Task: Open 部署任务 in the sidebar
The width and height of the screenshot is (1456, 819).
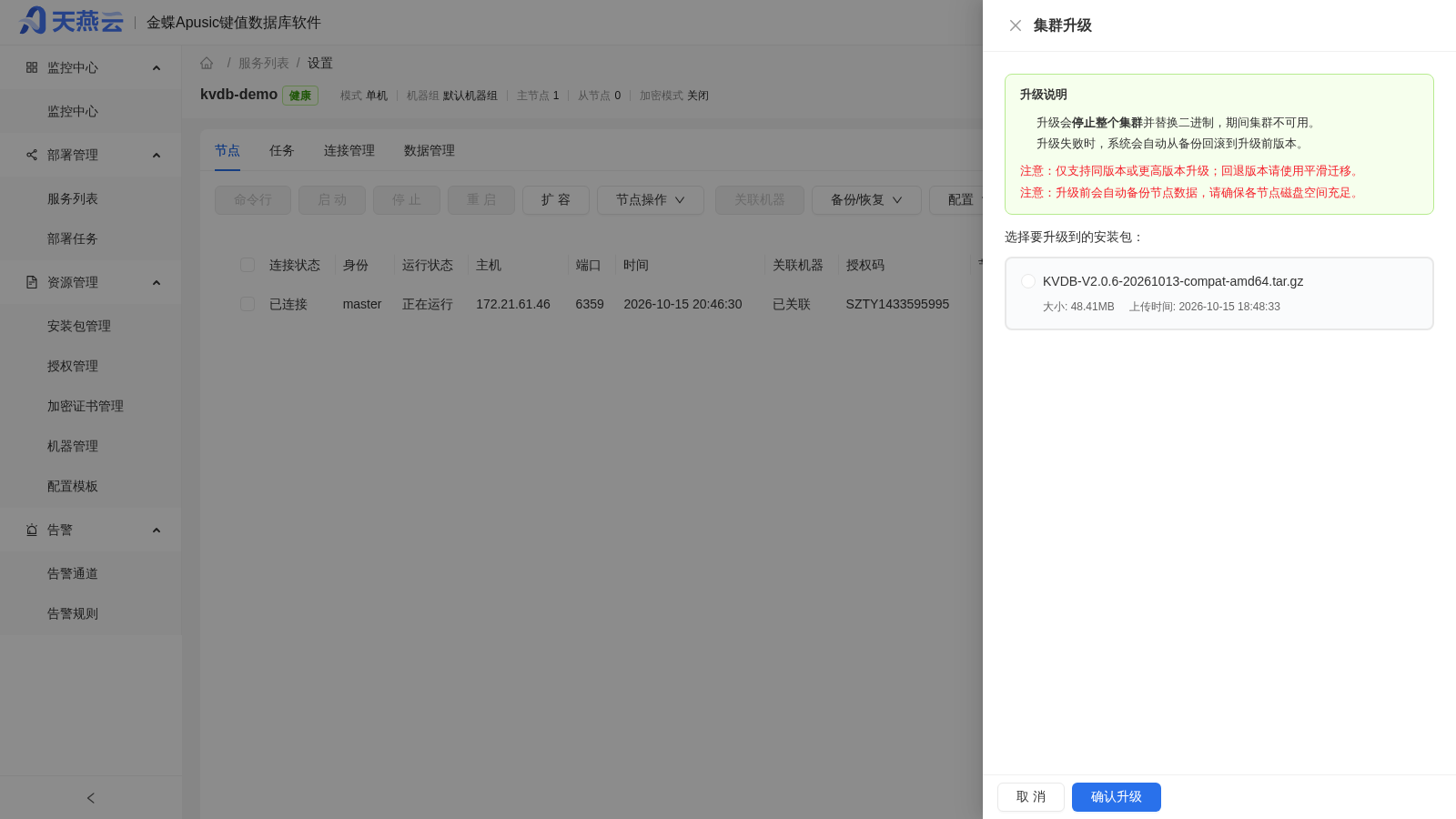Action: [x=73, y=238]
